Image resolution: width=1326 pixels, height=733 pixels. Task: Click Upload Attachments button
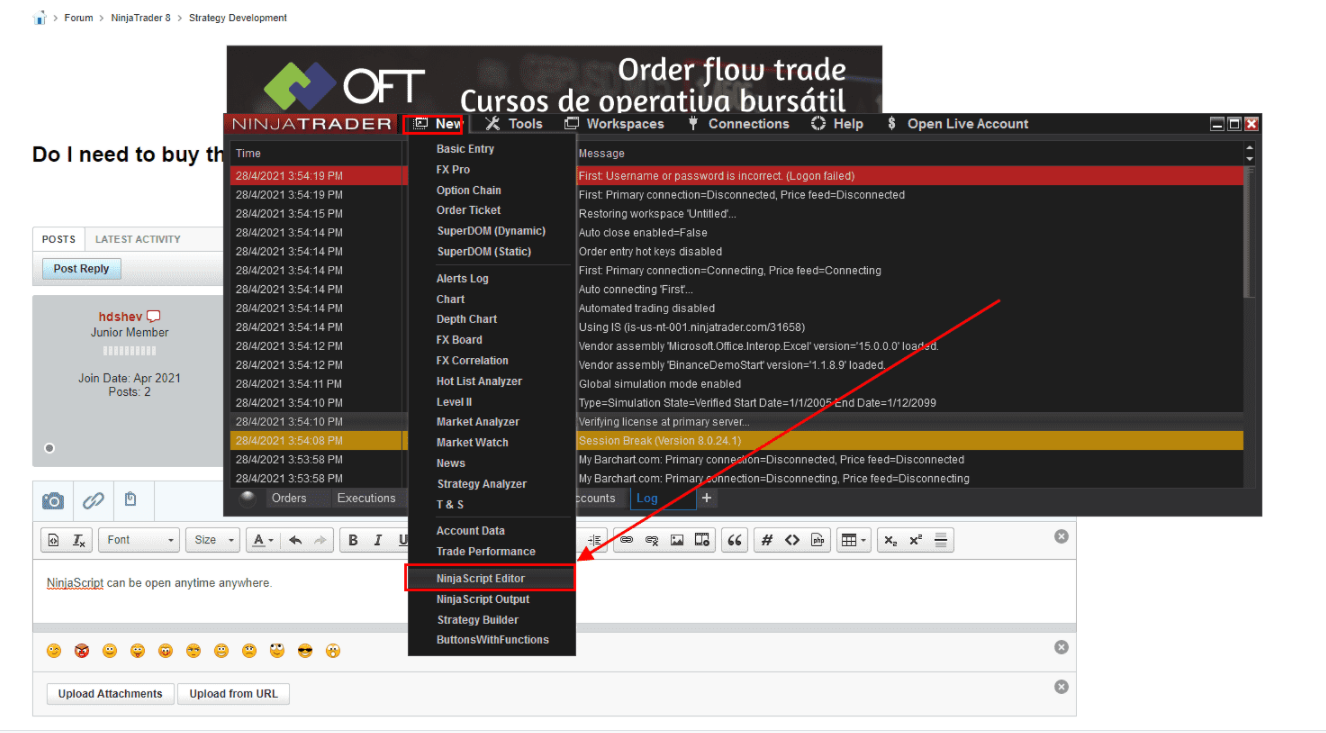click(x=110, y=694)
